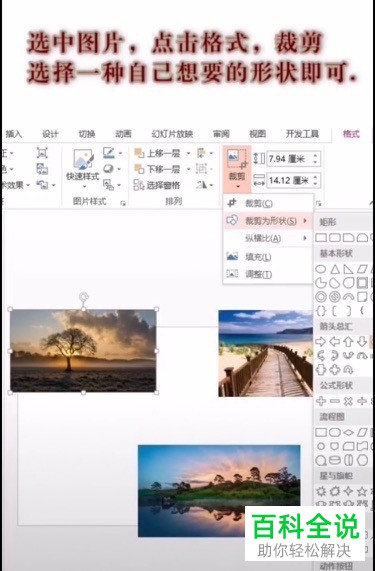Click the 下移一层 button

[x=157, y=169]
